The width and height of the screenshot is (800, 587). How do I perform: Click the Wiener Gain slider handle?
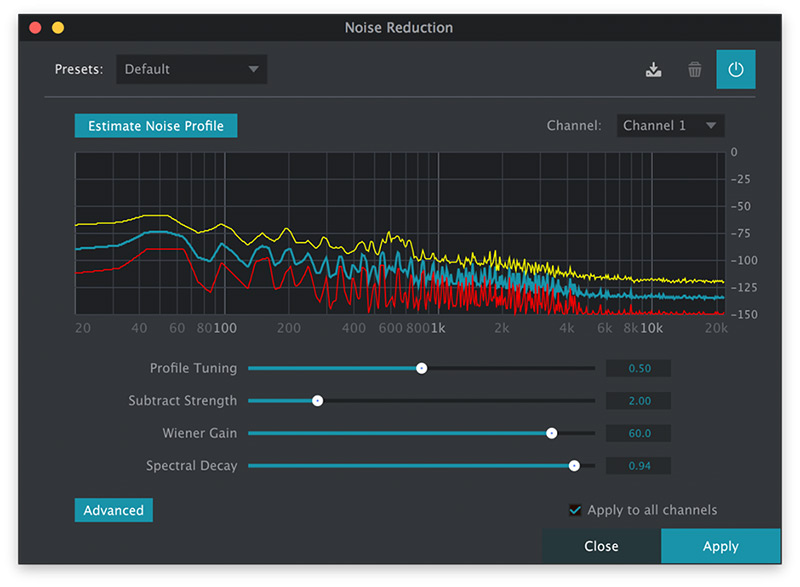pos(551,433)
